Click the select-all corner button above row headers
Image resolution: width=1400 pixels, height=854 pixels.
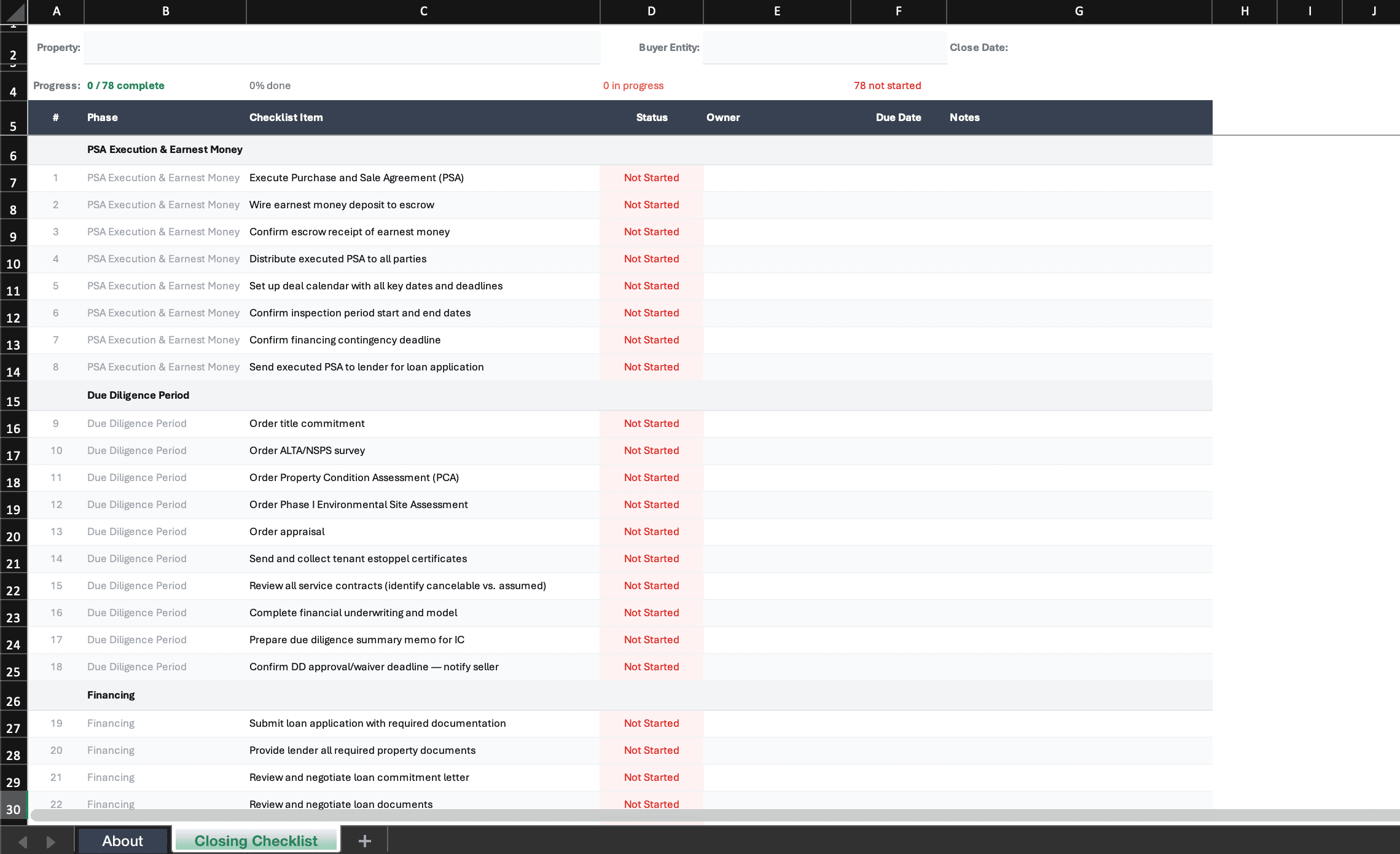pyautogui.click(x=13, y=12)
